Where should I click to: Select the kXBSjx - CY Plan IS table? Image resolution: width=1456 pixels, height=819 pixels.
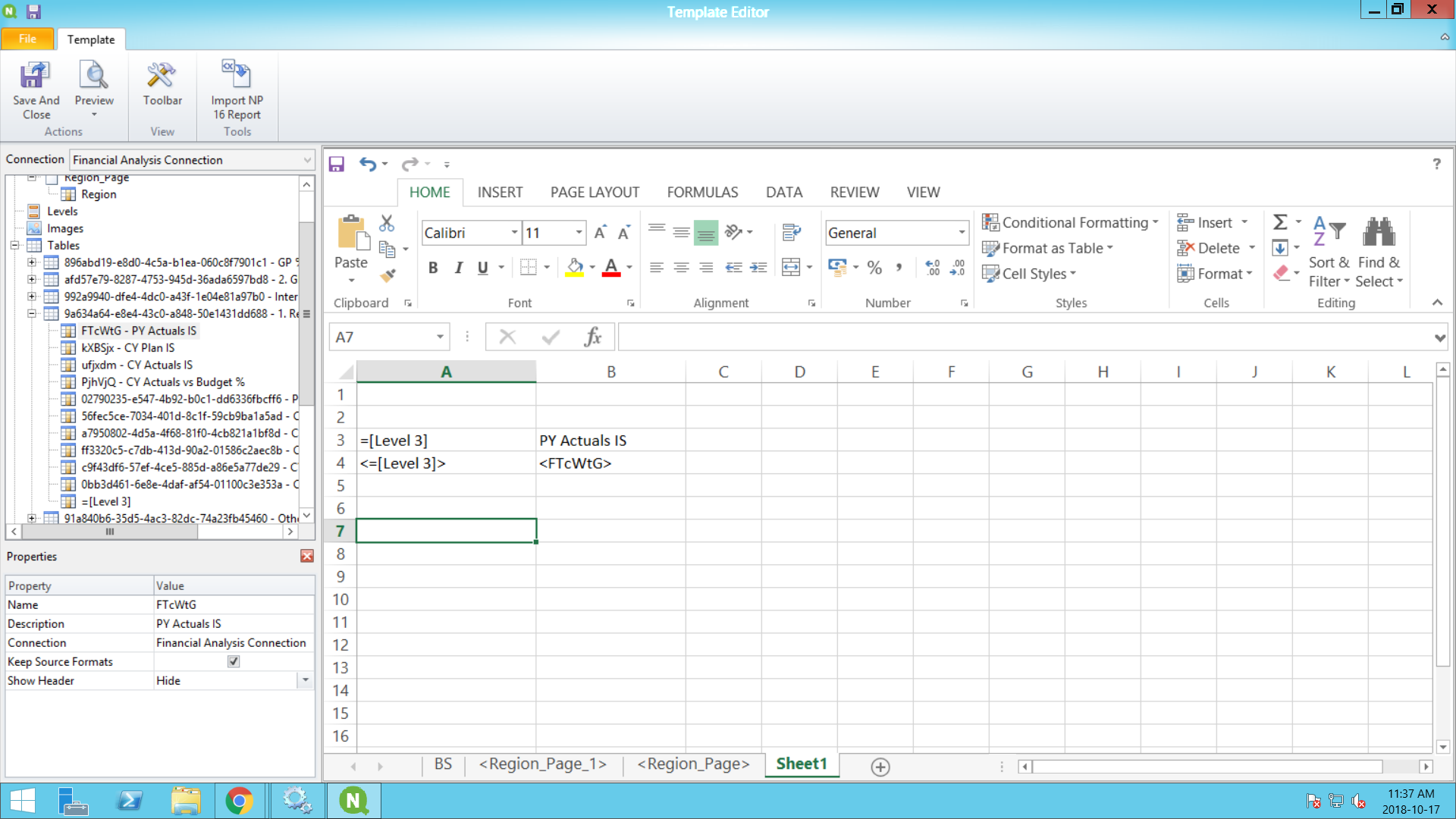[127, 347]
